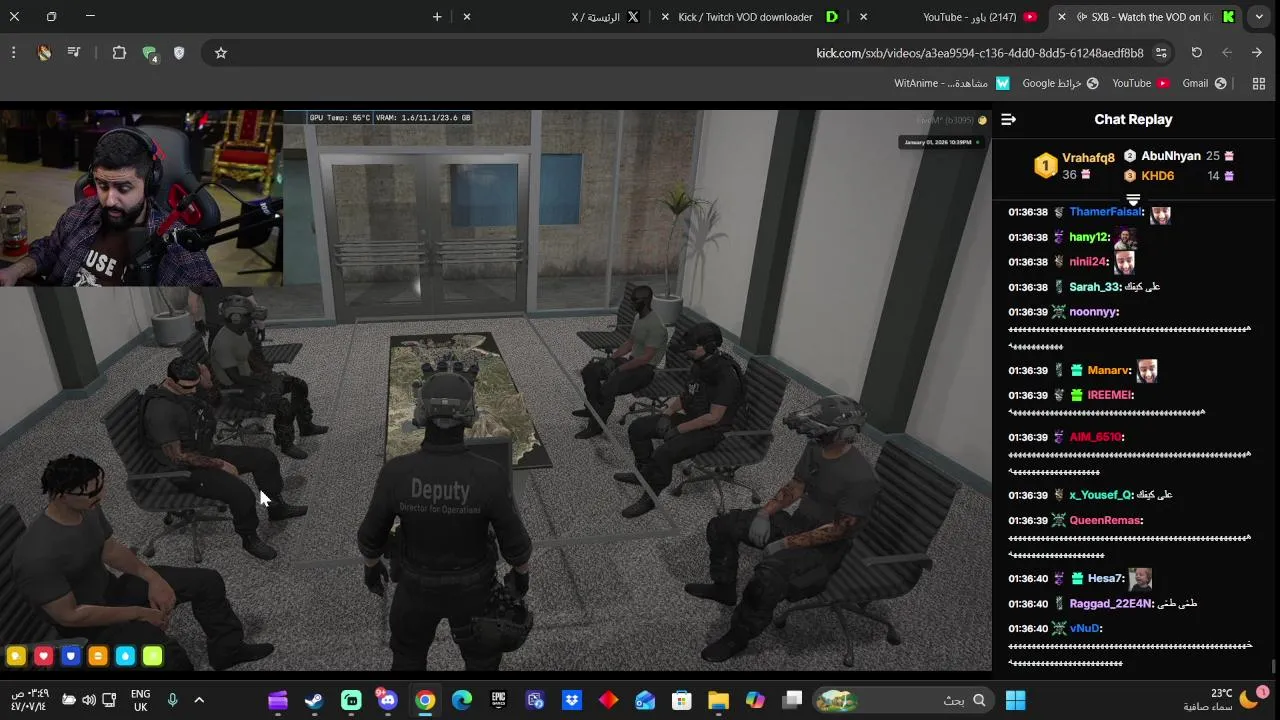
Task: Open the tab search dropdown
Action: click(x=1259, y=17)
